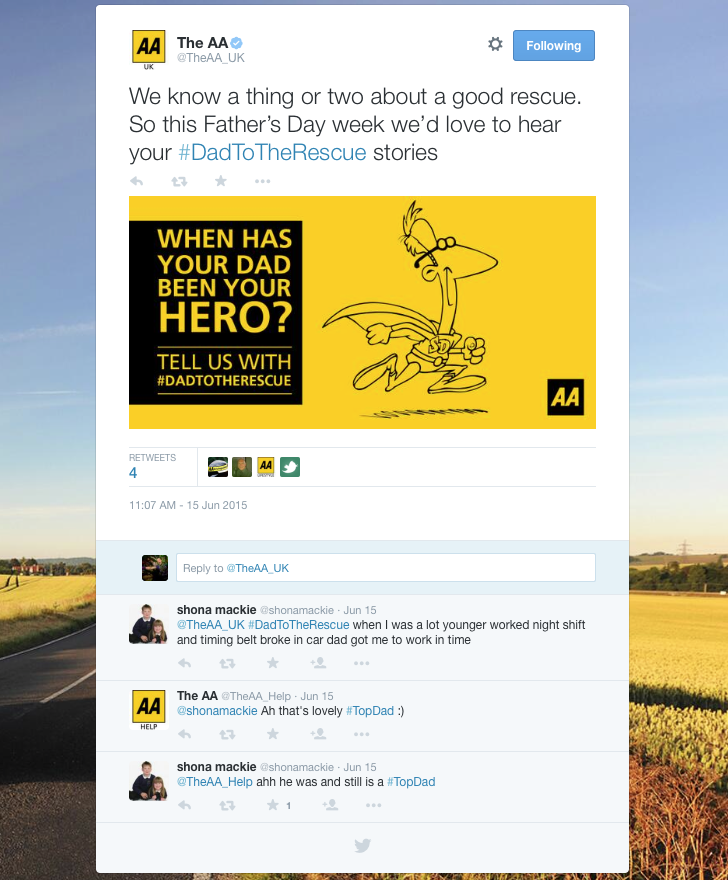728x880 pixels.
Task: Reply to shona mackie's last tweet
Action: pos(185,805)
